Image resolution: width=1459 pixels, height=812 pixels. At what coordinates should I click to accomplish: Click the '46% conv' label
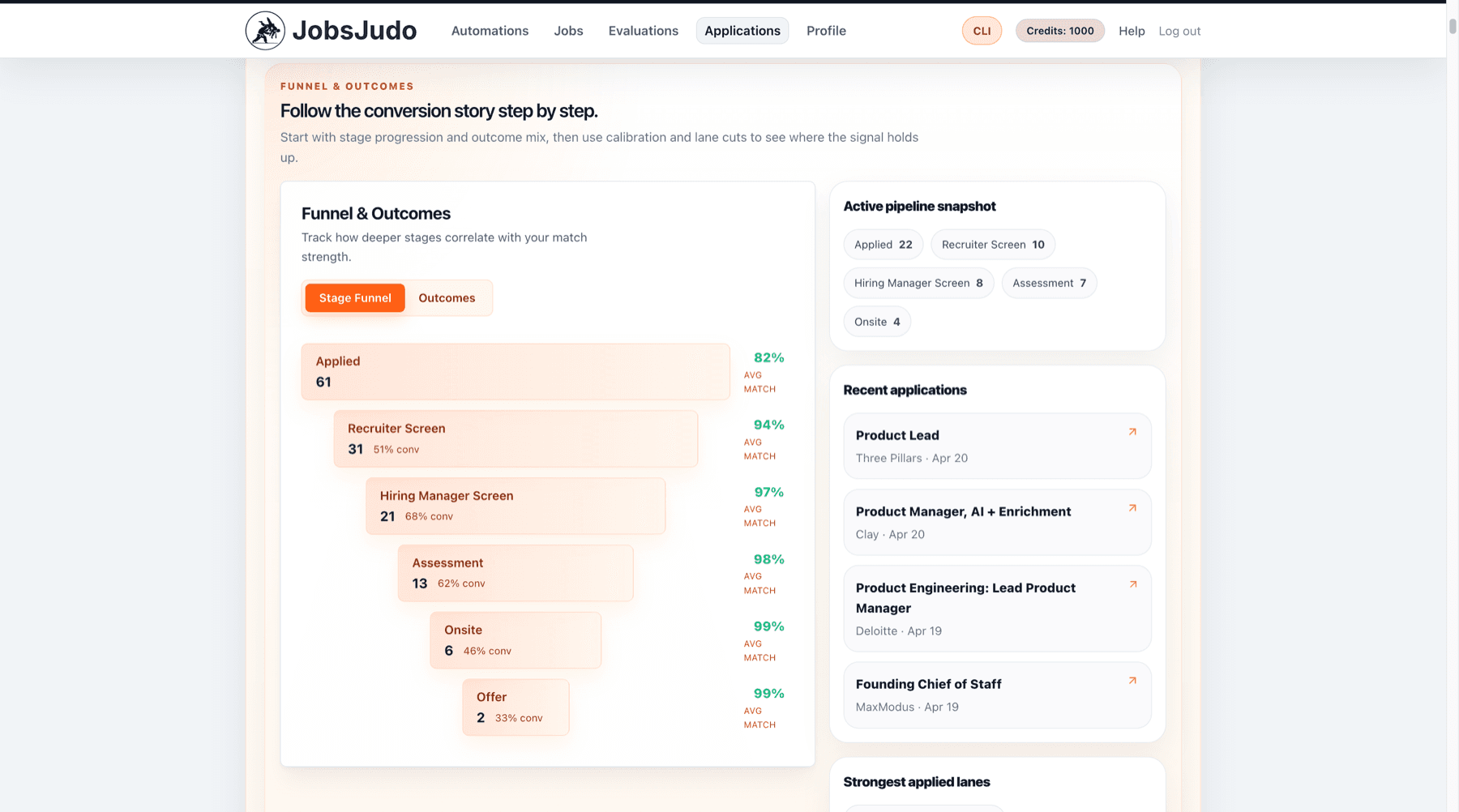click(x=487, y=651)
